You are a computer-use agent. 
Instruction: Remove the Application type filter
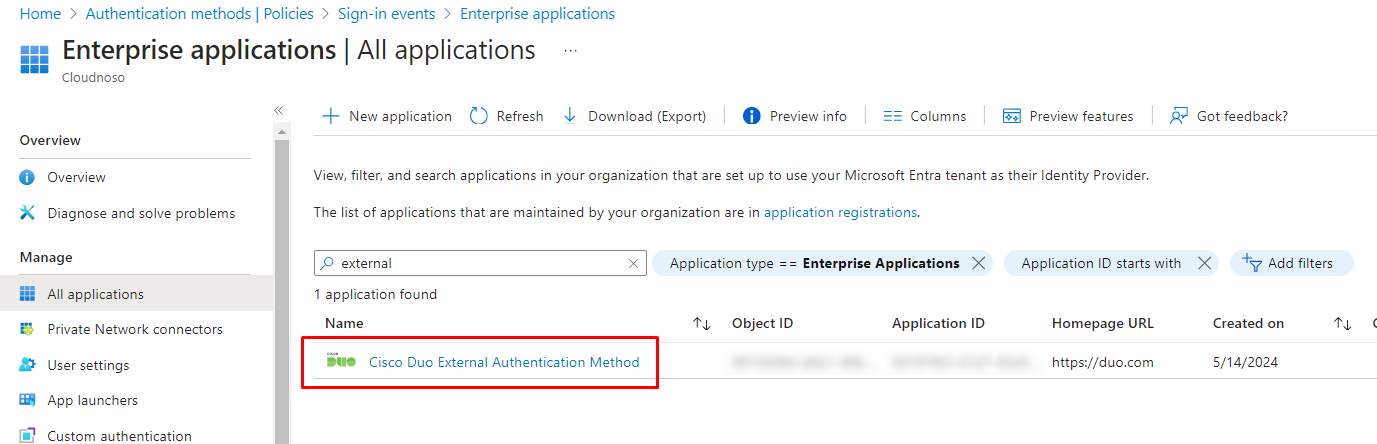click(x=979, y=263)
